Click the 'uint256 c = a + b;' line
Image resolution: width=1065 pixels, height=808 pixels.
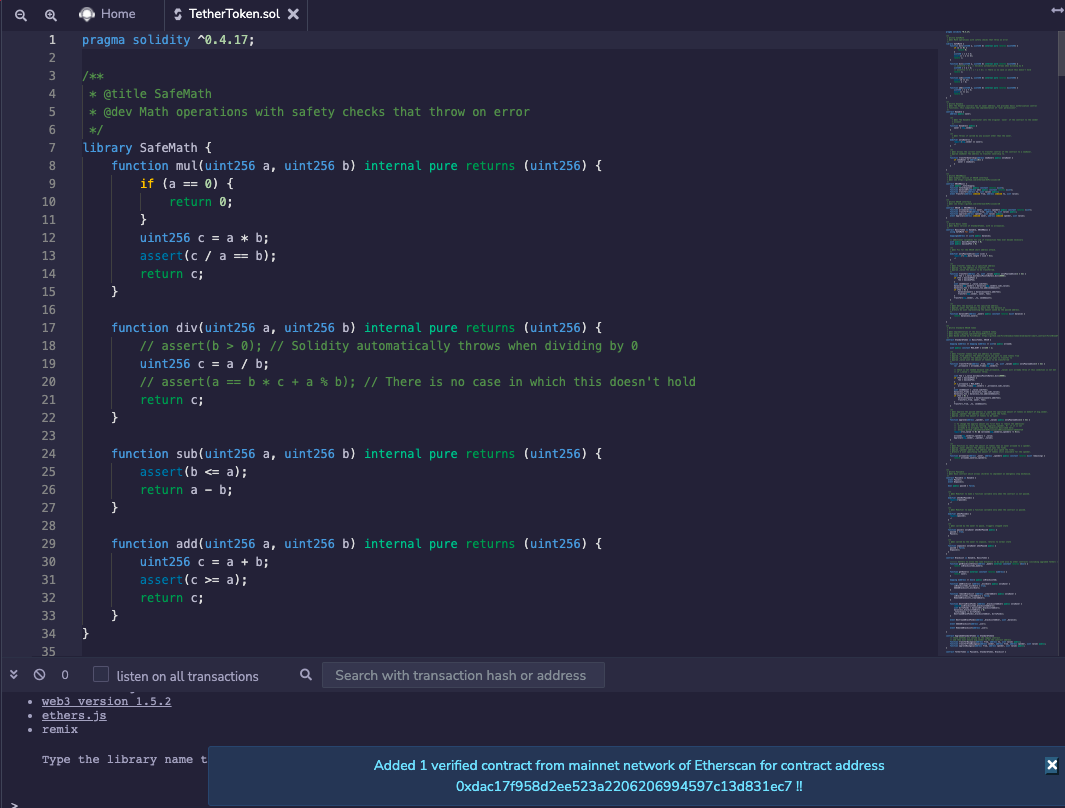204,562
